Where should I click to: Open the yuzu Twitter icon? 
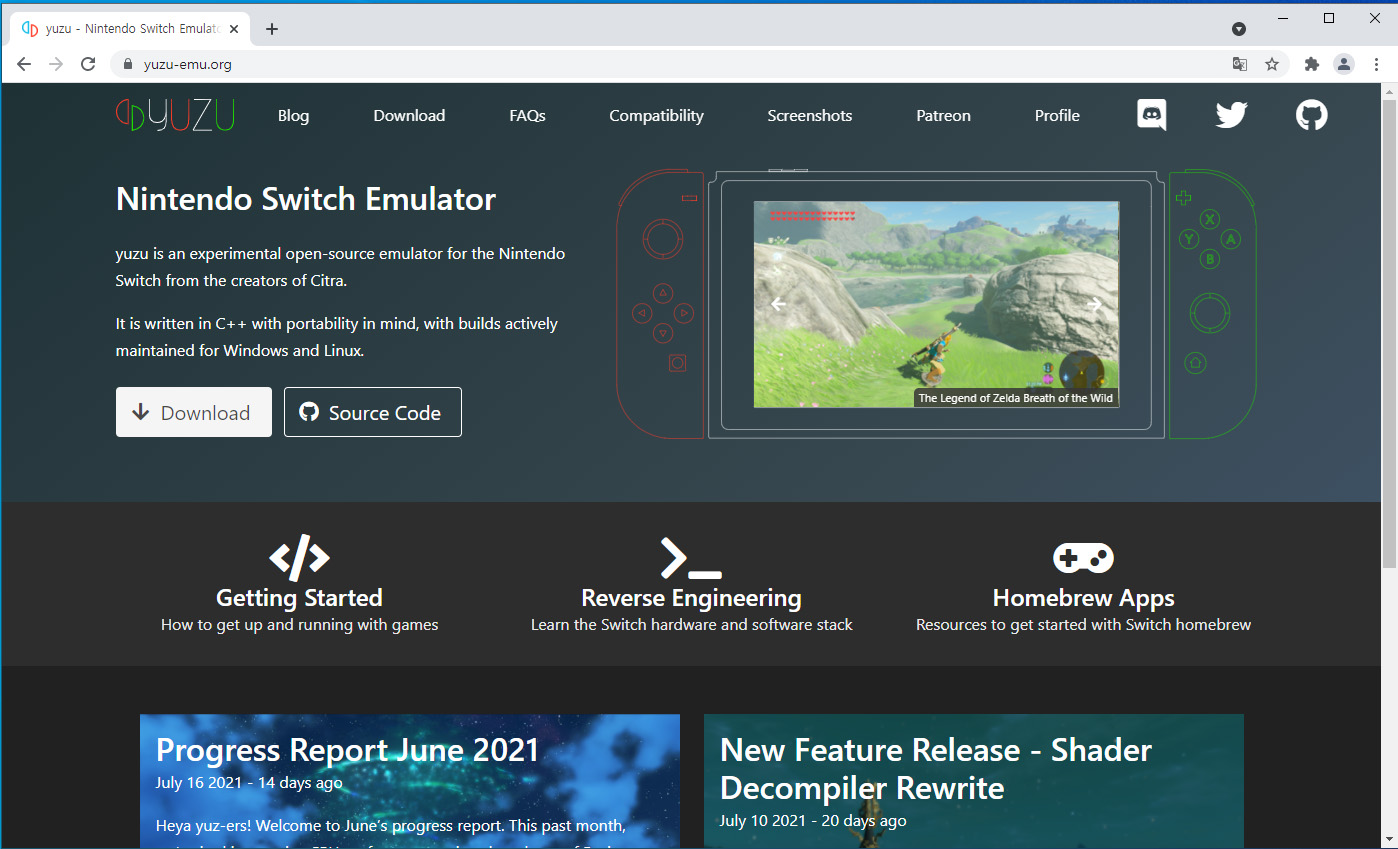[1232, 115]
